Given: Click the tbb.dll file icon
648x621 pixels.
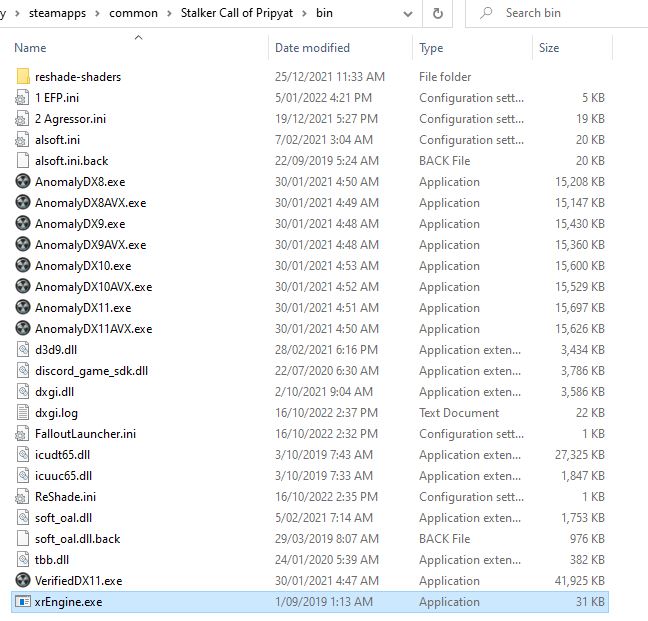Looking at the screenshot, I should [23, 559].
